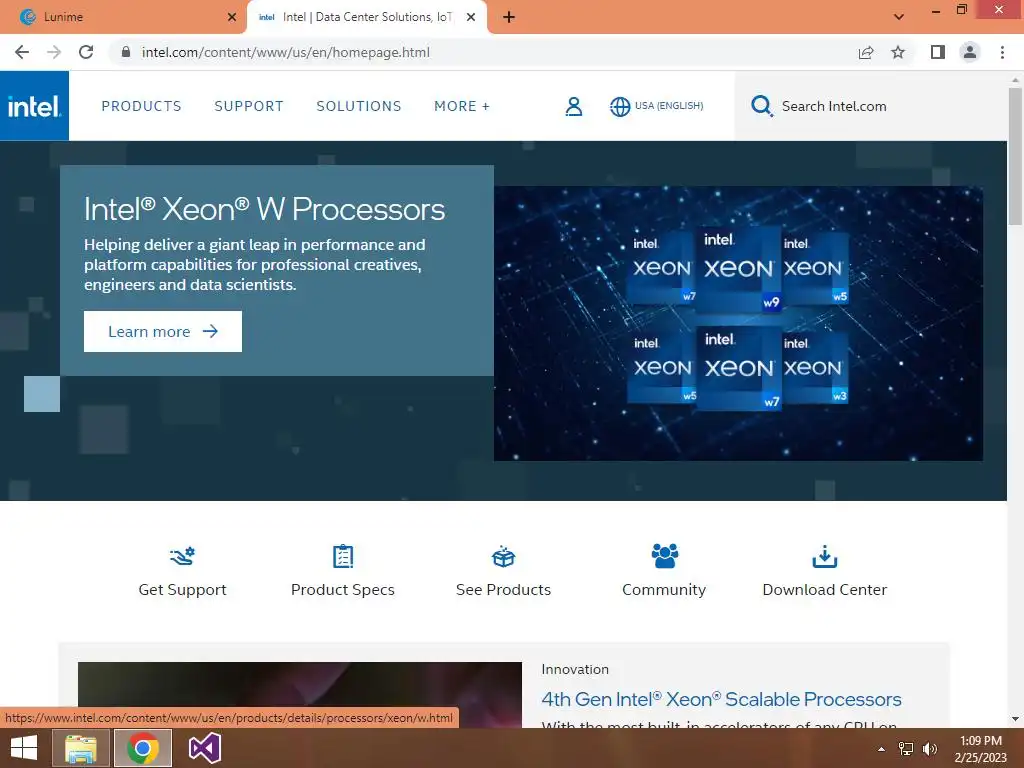The height and width of the screenshot is (768, 1024).
Task: Open a new tab with plus button
Action: 509,17
